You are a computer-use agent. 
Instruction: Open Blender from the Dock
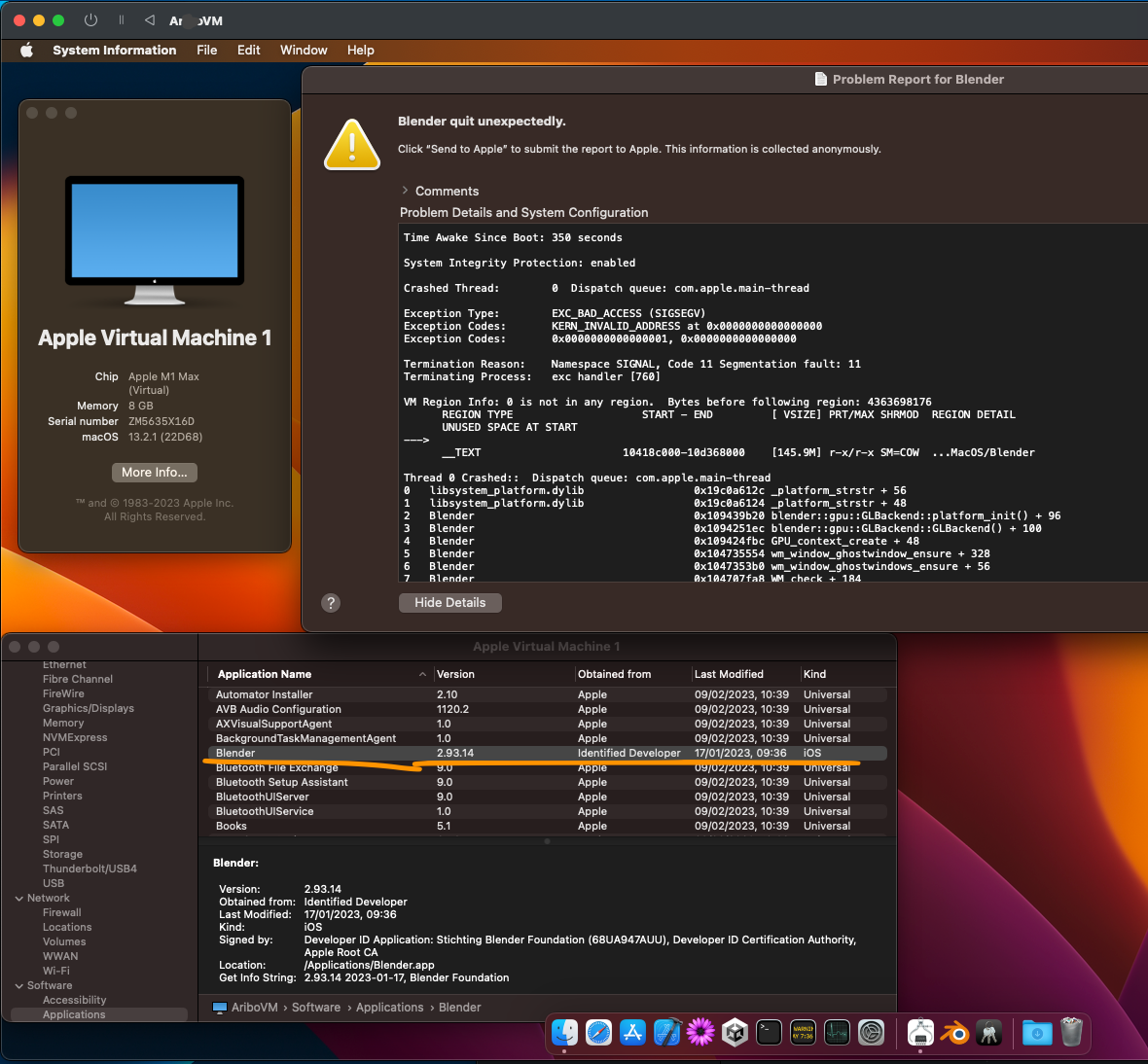(x=954, y=1033)
